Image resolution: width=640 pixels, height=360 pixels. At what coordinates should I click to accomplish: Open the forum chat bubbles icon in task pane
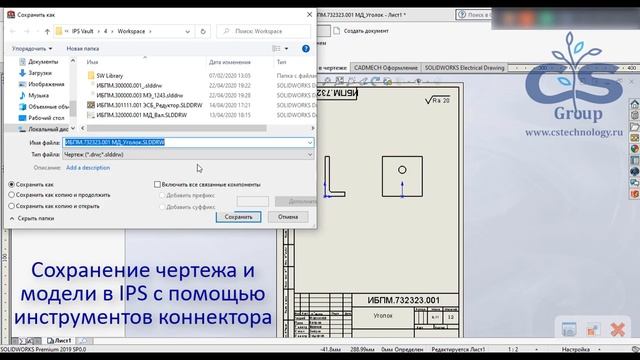635,182
